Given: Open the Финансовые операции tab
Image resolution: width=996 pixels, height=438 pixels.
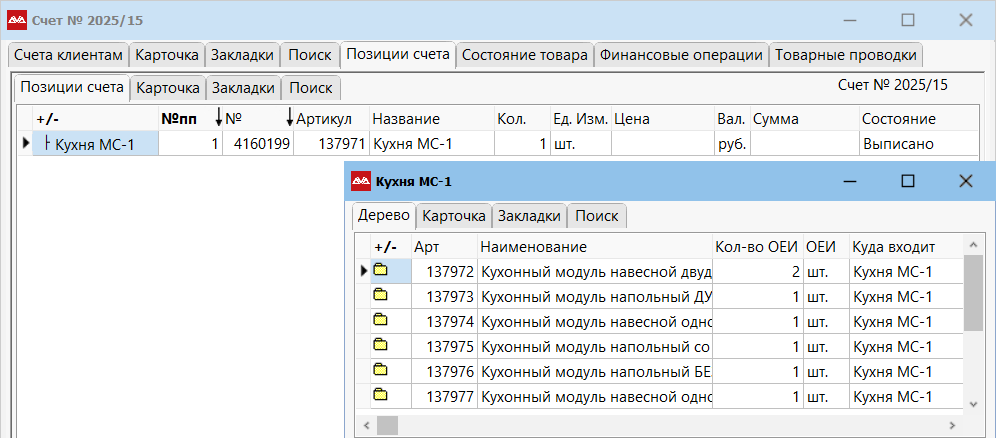Looking at the screenshot, I should click(x=681, y=55).
